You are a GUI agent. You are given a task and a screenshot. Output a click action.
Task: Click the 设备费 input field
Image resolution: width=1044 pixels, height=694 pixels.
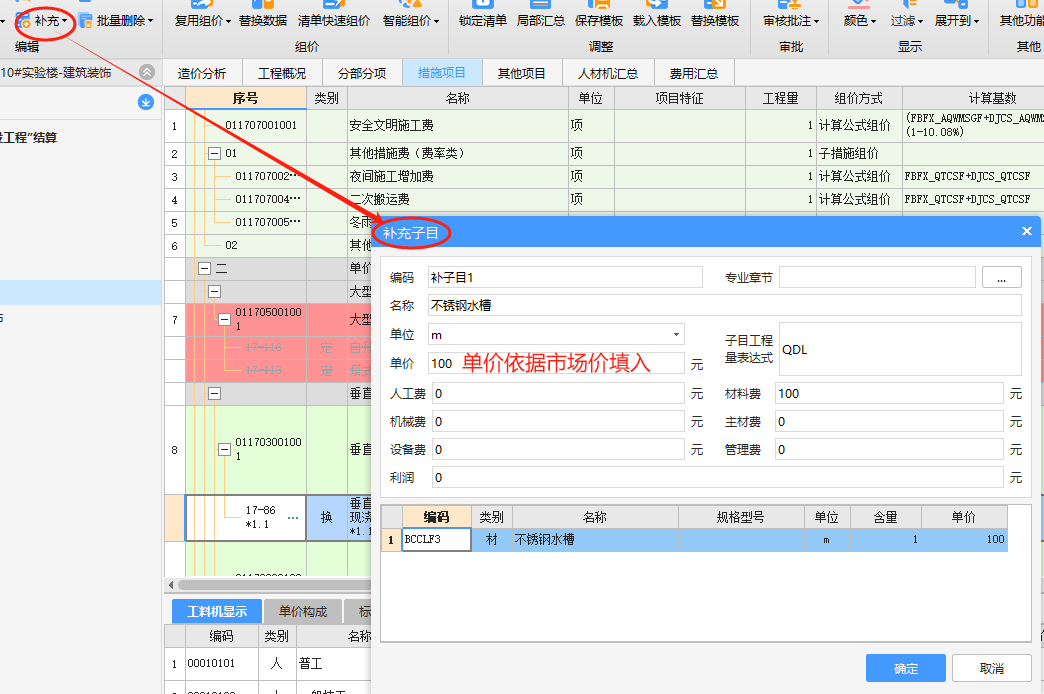[x=558, y=449]
